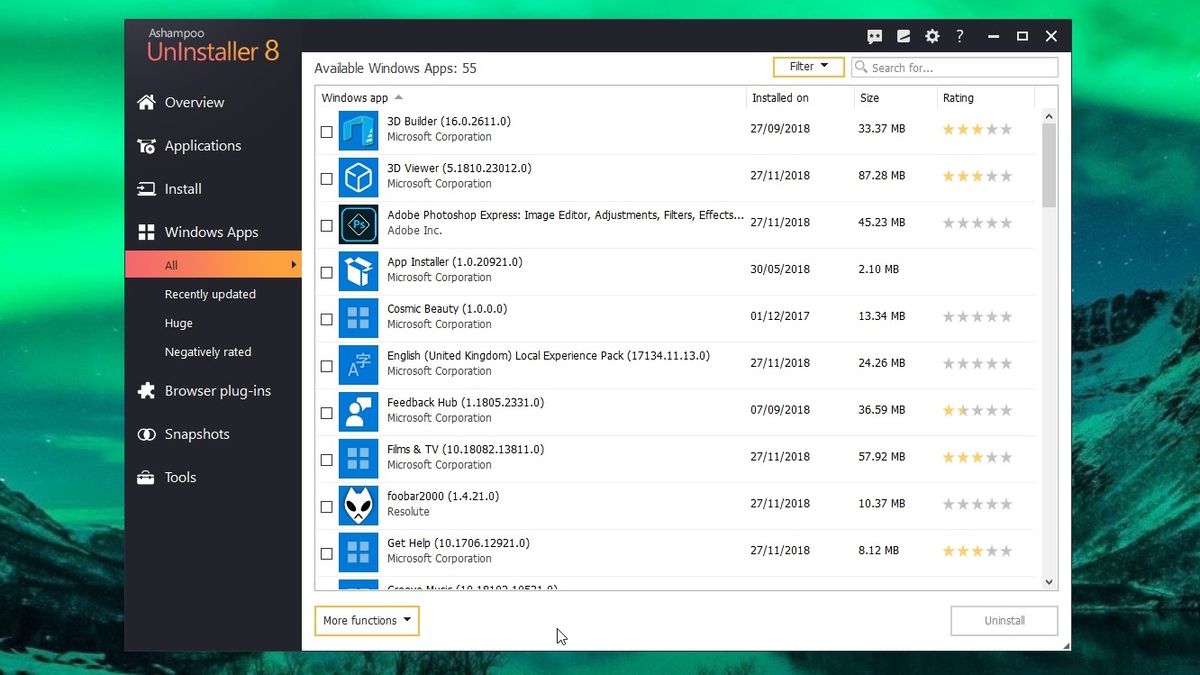Check the Films & TV checkbox
This screenshot has width=1200, height=675.
tap(326, 460)
